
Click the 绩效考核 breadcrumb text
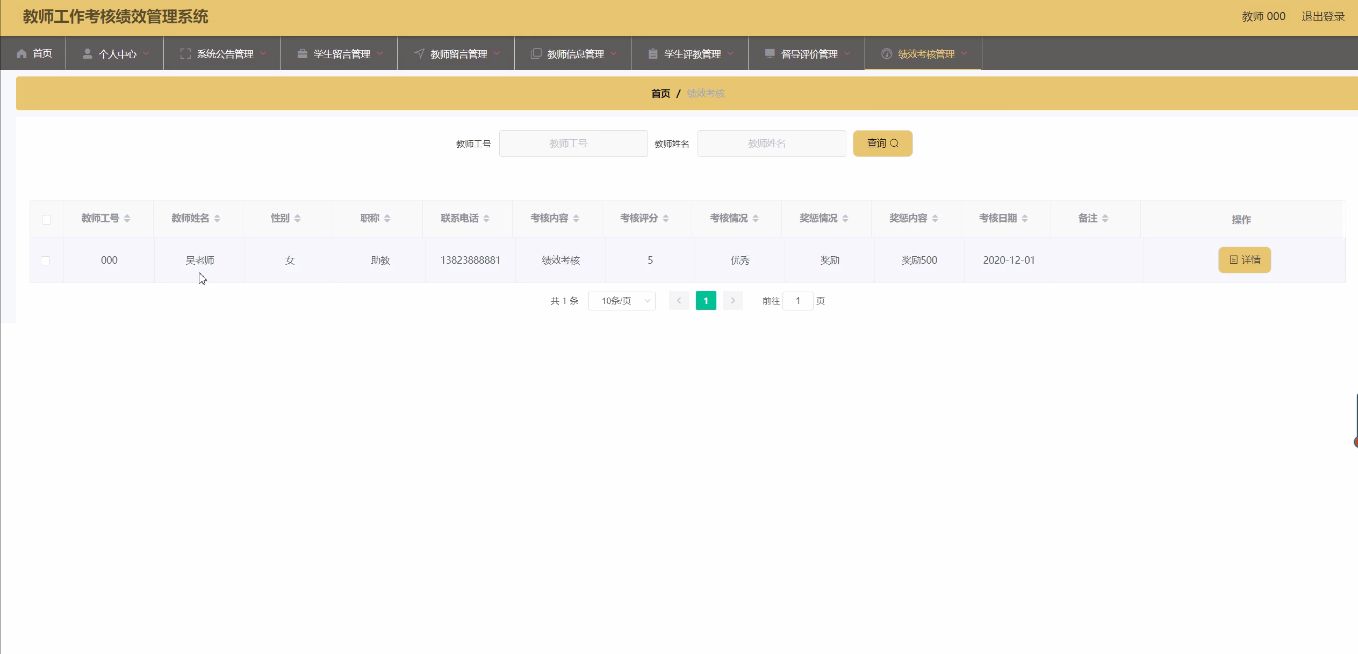click(x=705, y=93)
